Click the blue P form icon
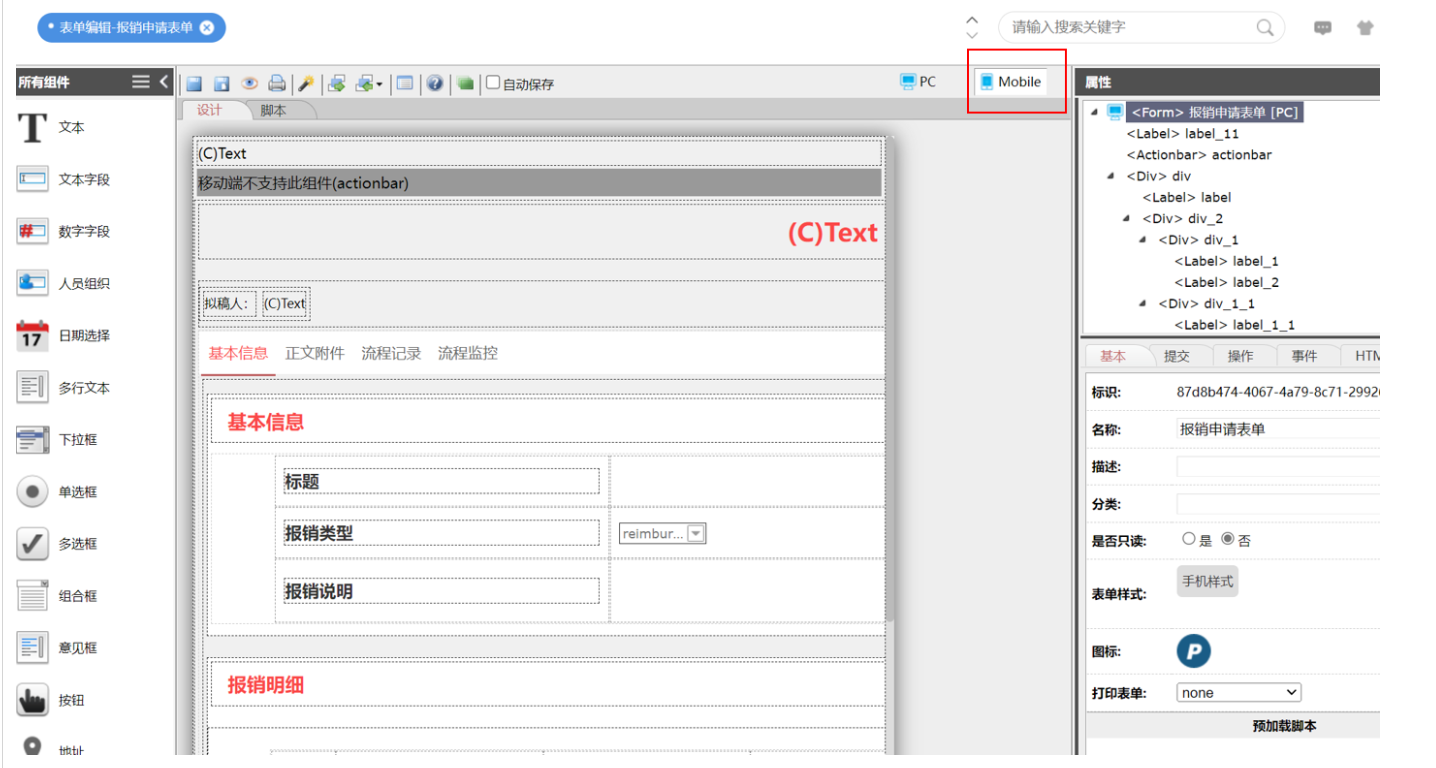This screenshot has width=1436, height=768. point(1193,651)
